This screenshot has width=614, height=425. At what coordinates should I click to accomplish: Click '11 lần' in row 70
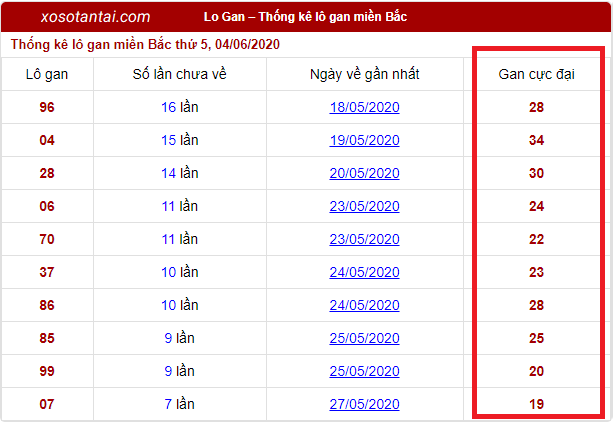click(180, 239)
